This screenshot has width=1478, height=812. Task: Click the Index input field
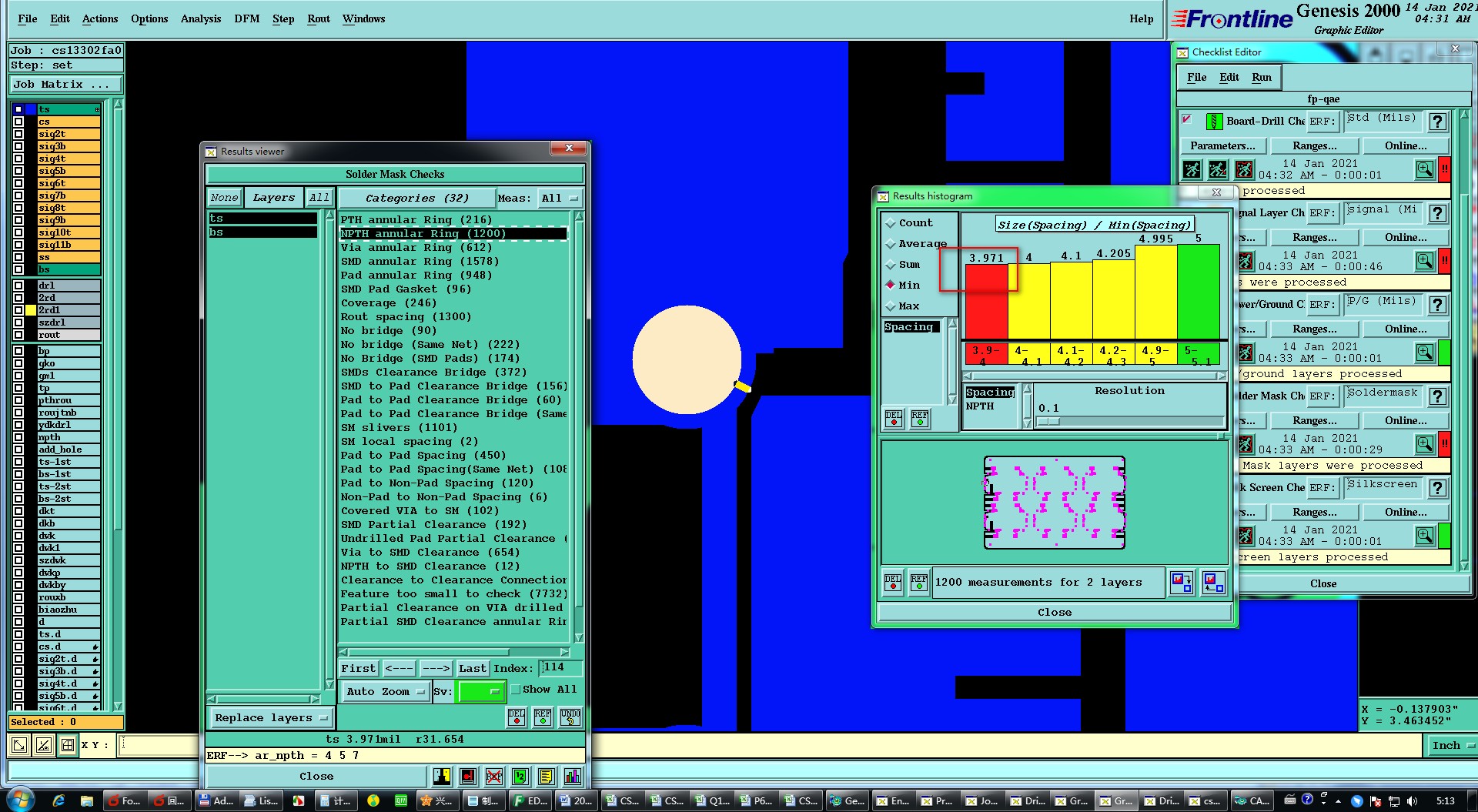(x=560, y=667)
